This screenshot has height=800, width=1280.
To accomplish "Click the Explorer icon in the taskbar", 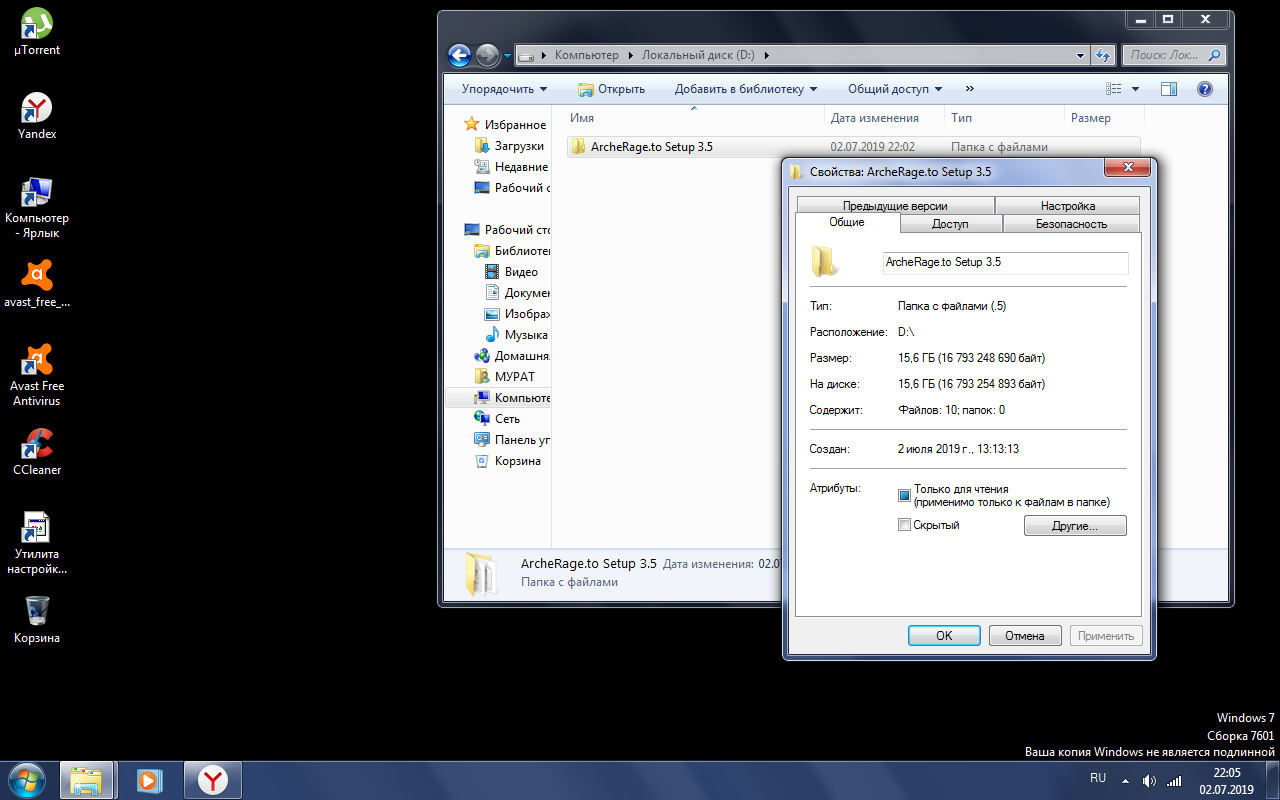I will [x=87, y=780].
